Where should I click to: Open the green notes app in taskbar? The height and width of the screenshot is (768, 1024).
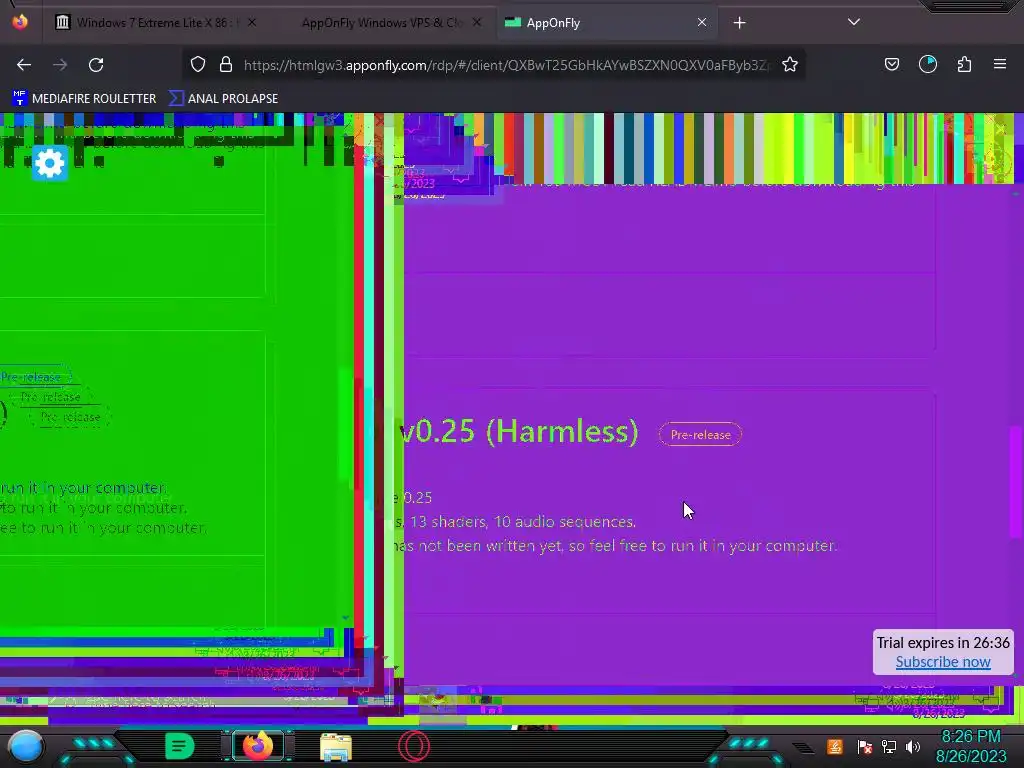[180, 746]
